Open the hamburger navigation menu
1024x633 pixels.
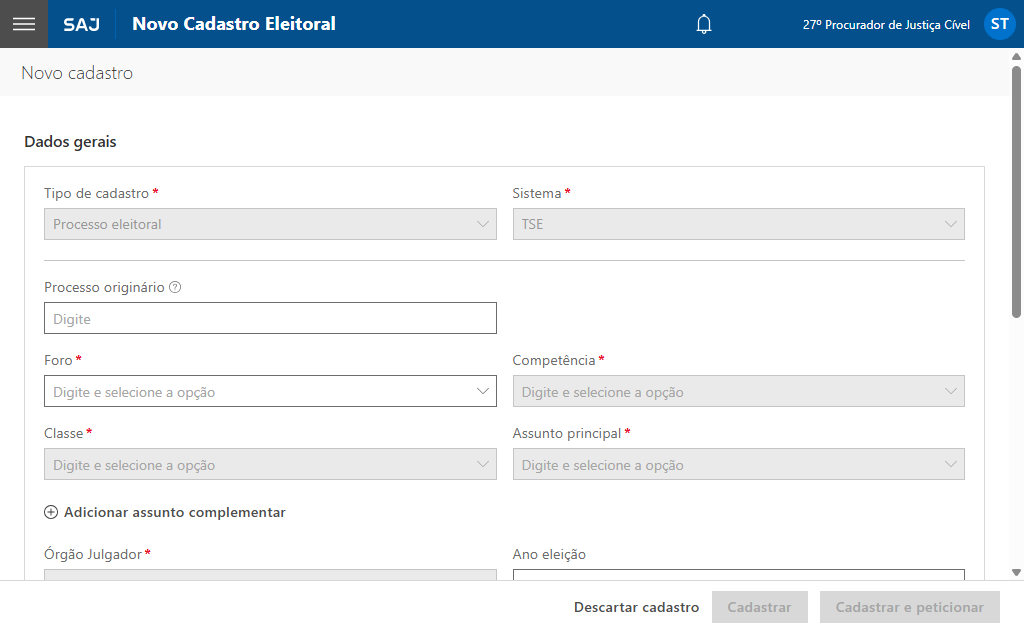click(24, 24)
